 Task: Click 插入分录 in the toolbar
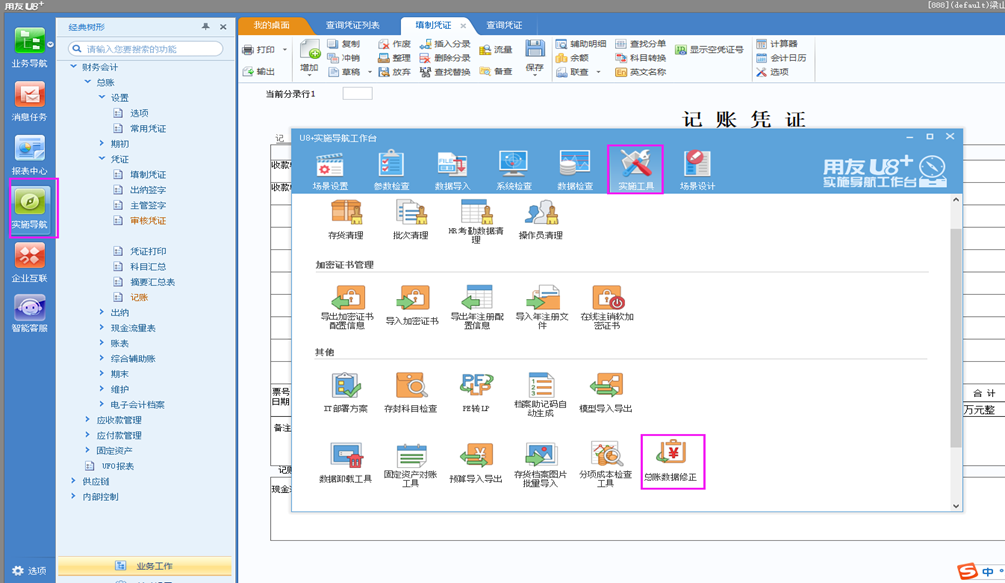tap(445, 44)
